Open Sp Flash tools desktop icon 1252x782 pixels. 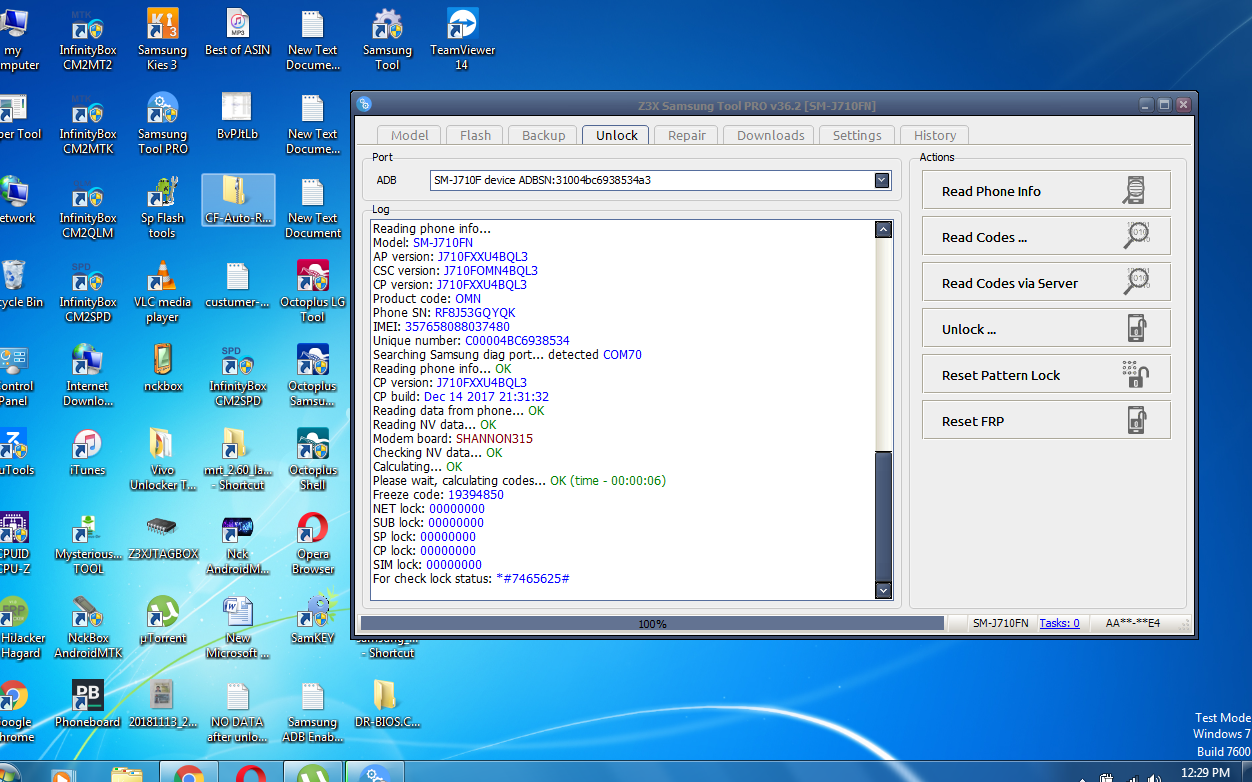pos(162,208)
